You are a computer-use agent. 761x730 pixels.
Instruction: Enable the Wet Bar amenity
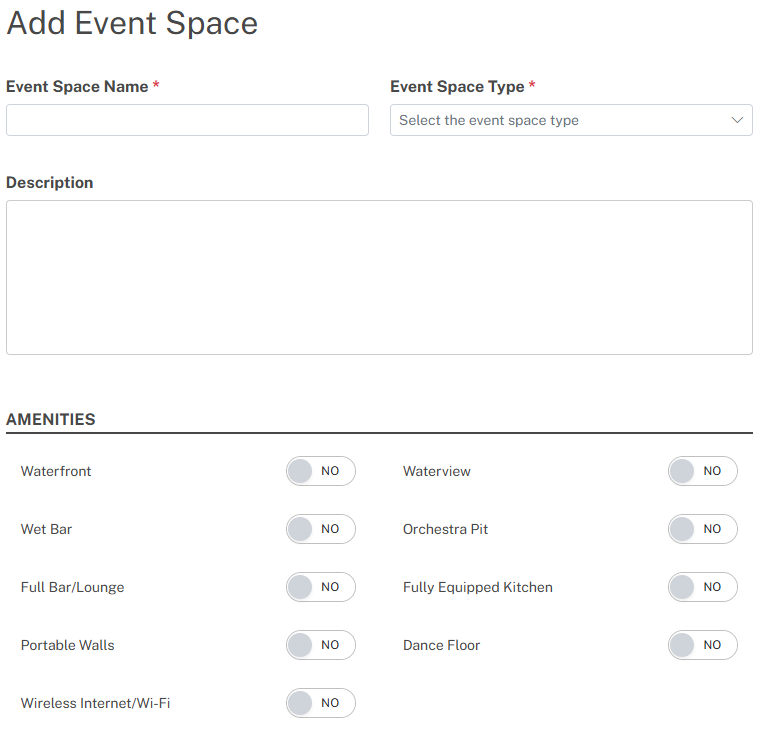(321, 529)
